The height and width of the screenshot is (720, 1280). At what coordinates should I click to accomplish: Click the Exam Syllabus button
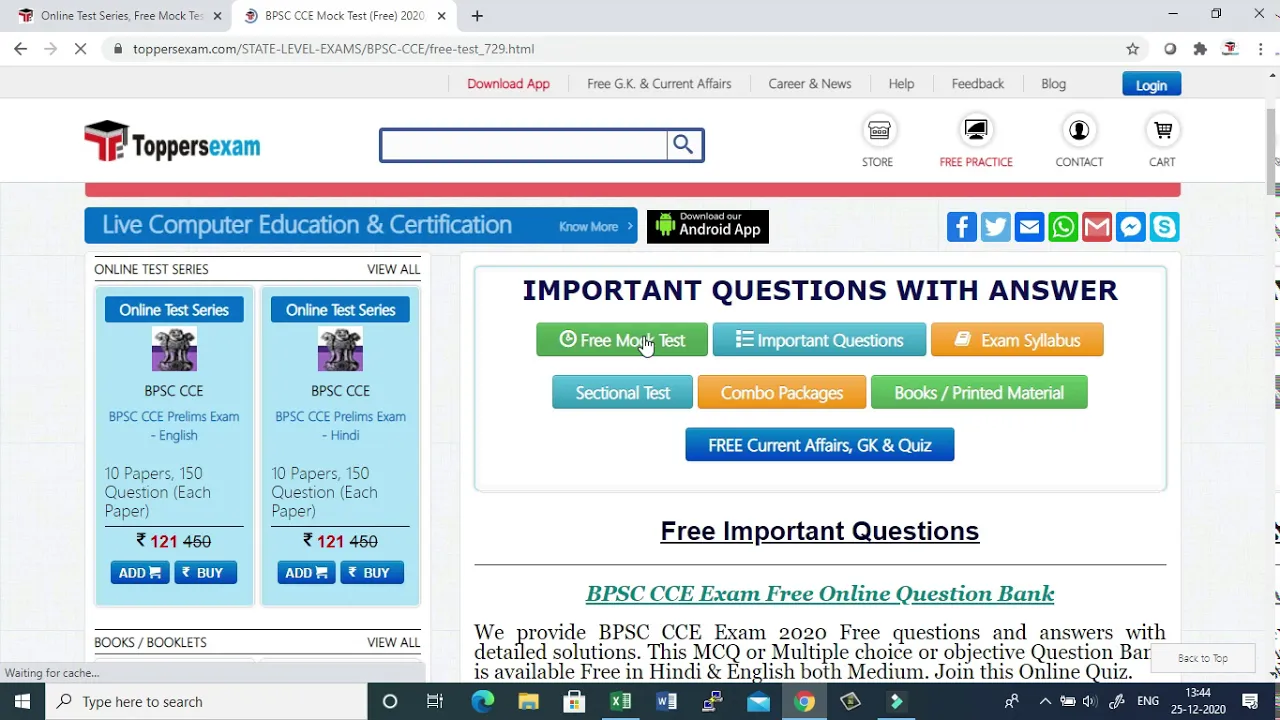pos(1017,340)
